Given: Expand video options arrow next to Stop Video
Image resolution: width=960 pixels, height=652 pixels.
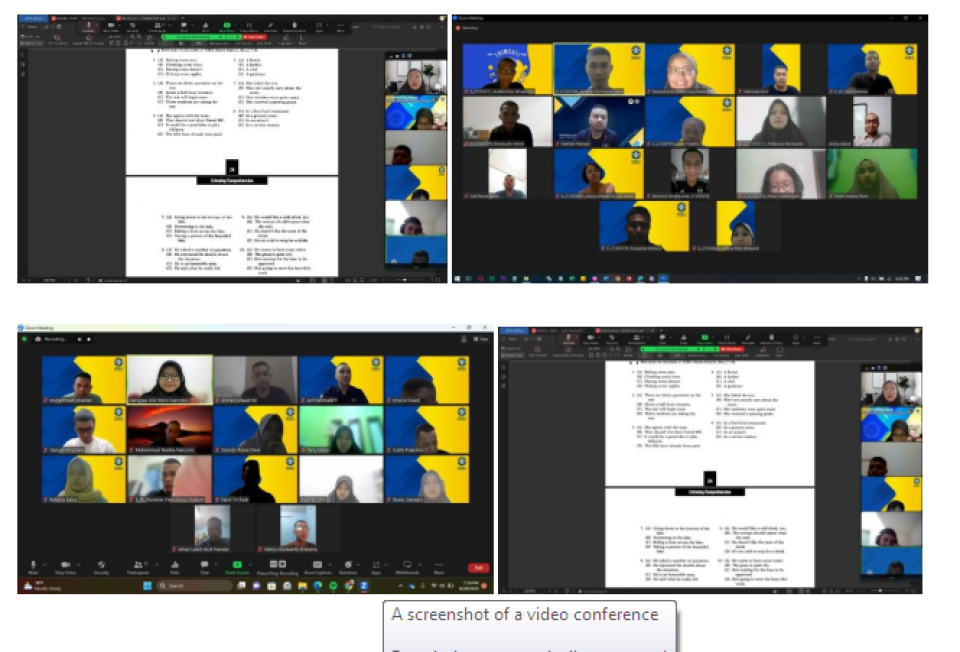Looking at the screenshot, I should point(78,564).
